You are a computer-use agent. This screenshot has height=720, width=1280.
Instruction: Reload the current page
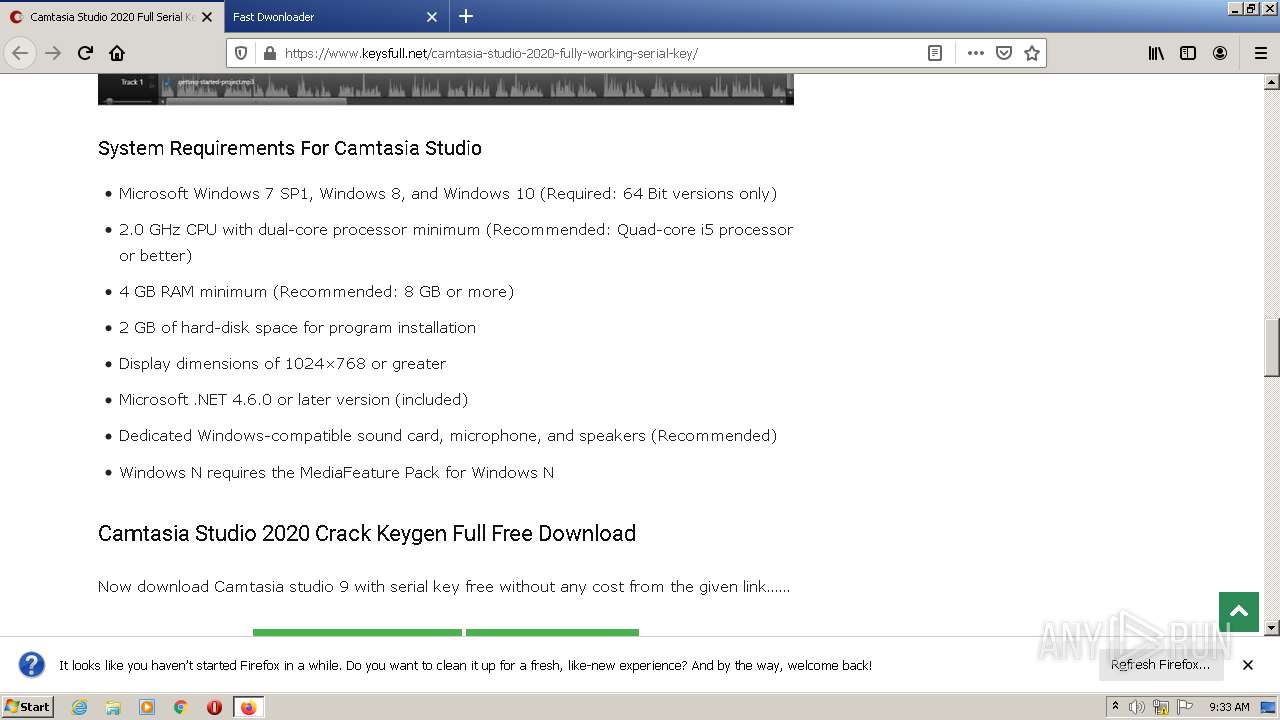point(85,53)
